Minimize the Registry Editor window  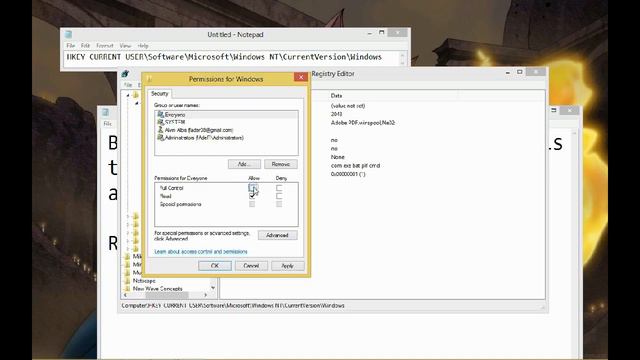[x=508, y=72]
